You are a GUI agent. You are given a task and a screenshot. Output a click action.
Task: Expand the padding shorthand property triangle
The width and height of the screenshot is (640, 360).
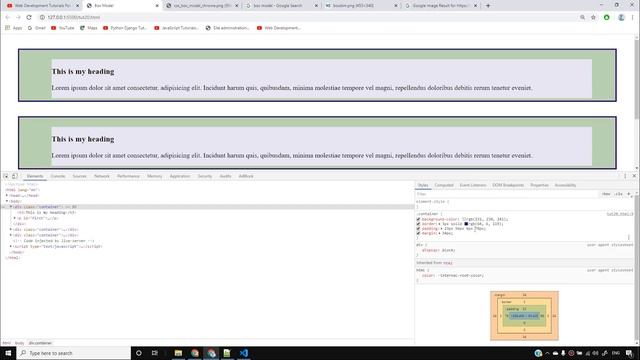(442, 229)
